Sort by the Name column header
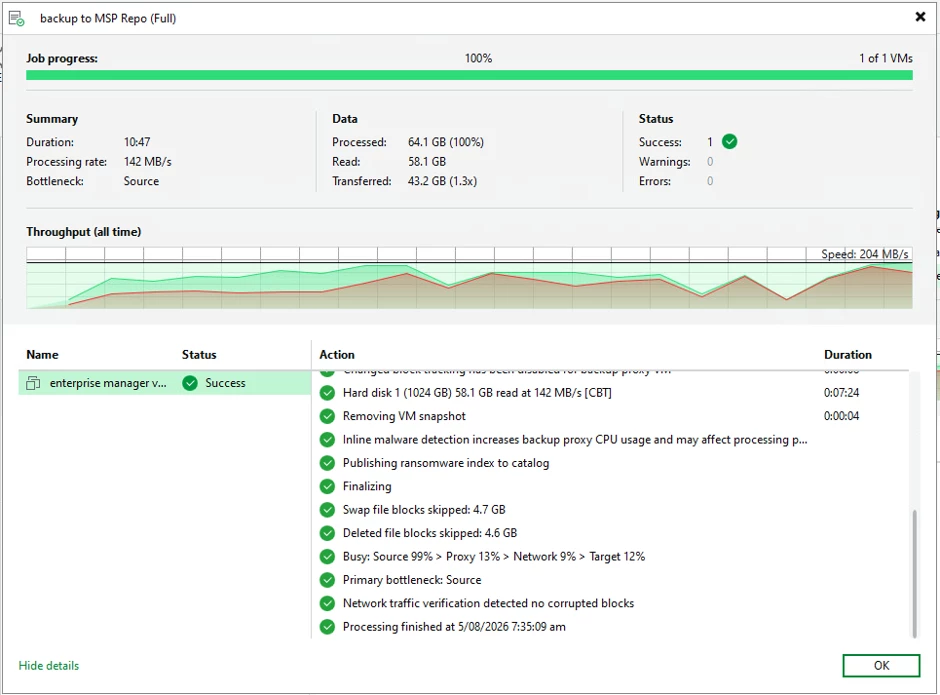 (x=42, y=354)
